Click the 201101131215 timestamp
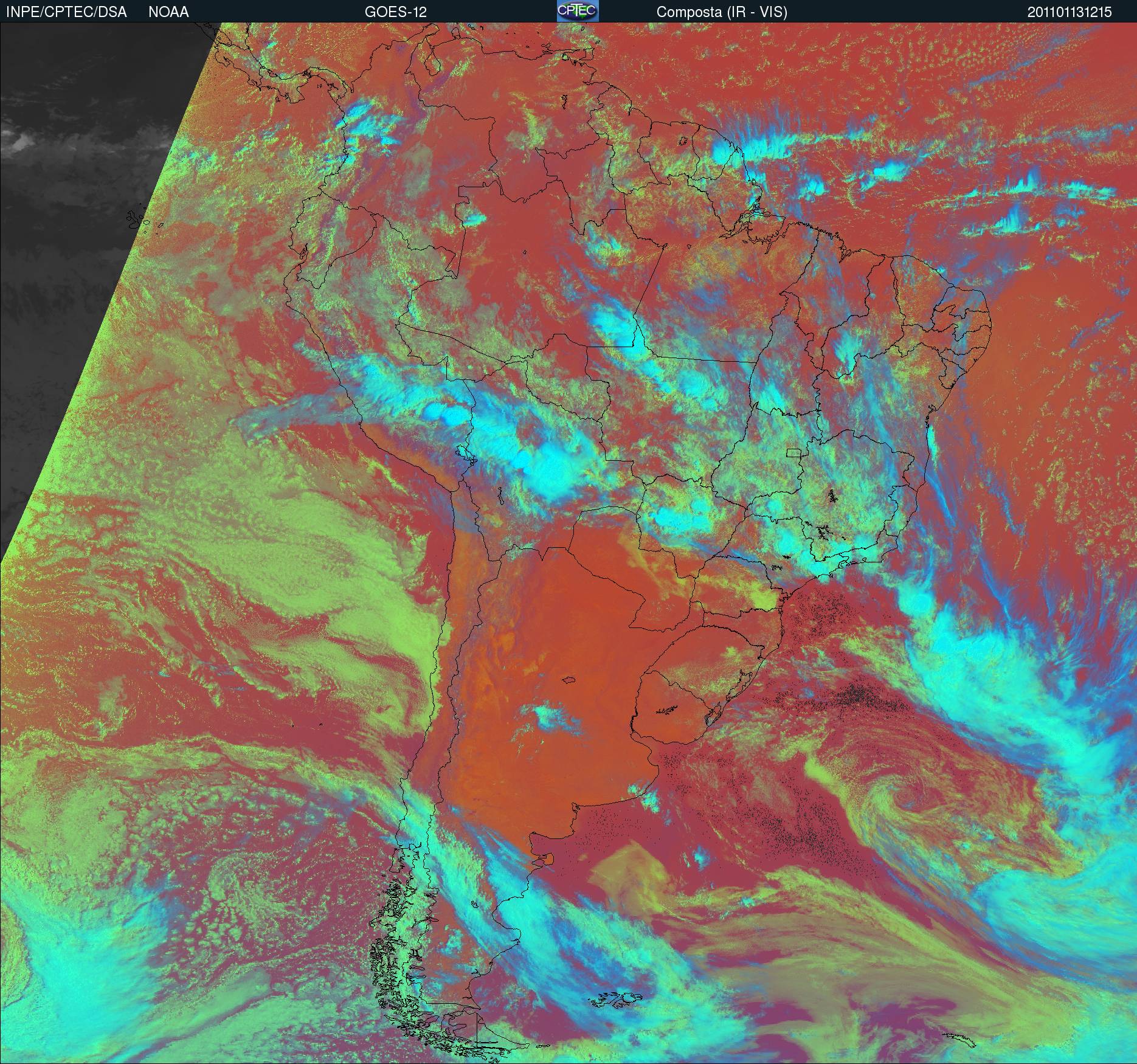Image resolution: width=1137 pixels, height=1064 pixels. tap(1070, 12)
